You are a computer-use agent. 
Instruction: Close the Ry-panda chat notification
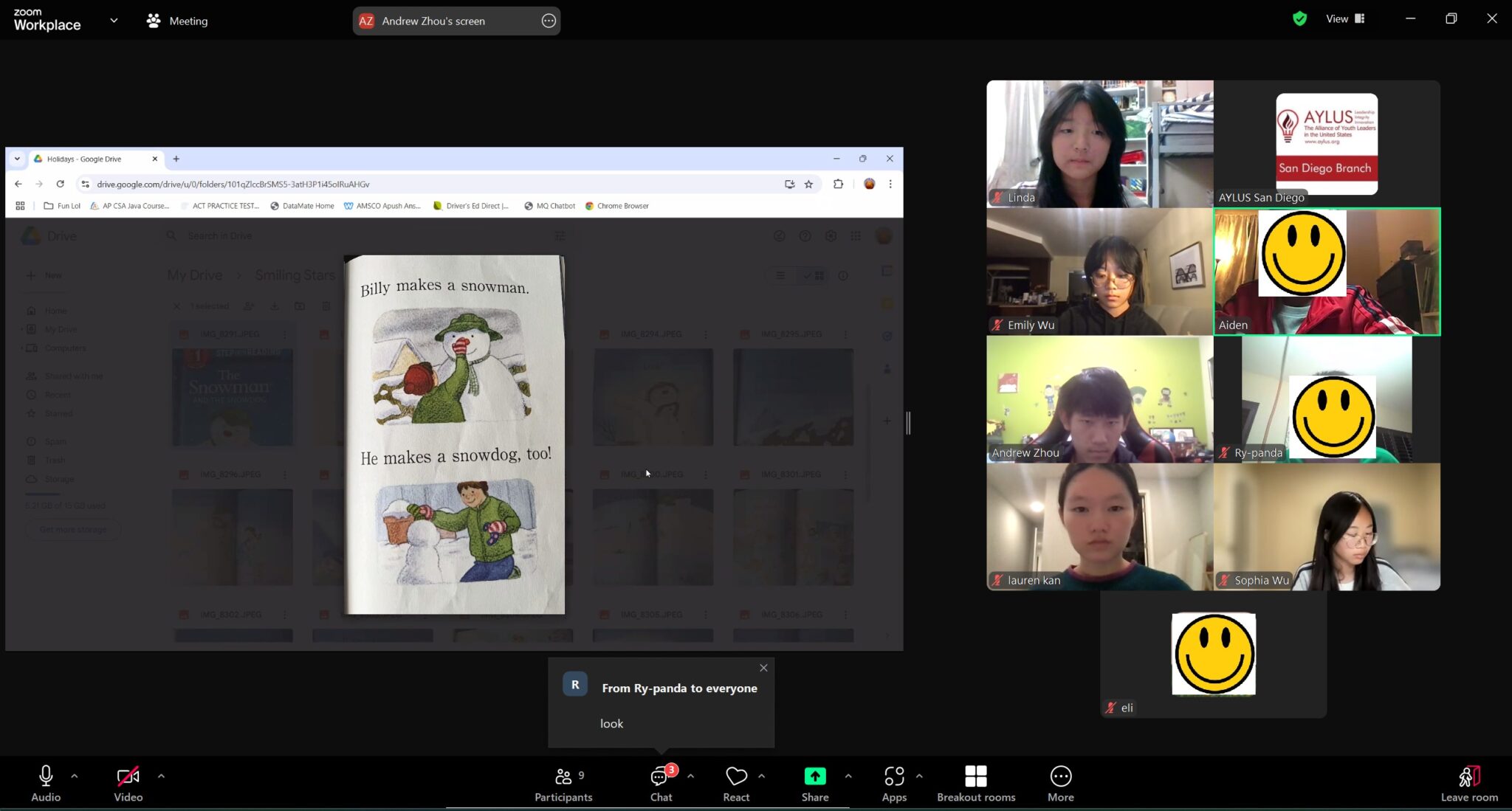763,668
